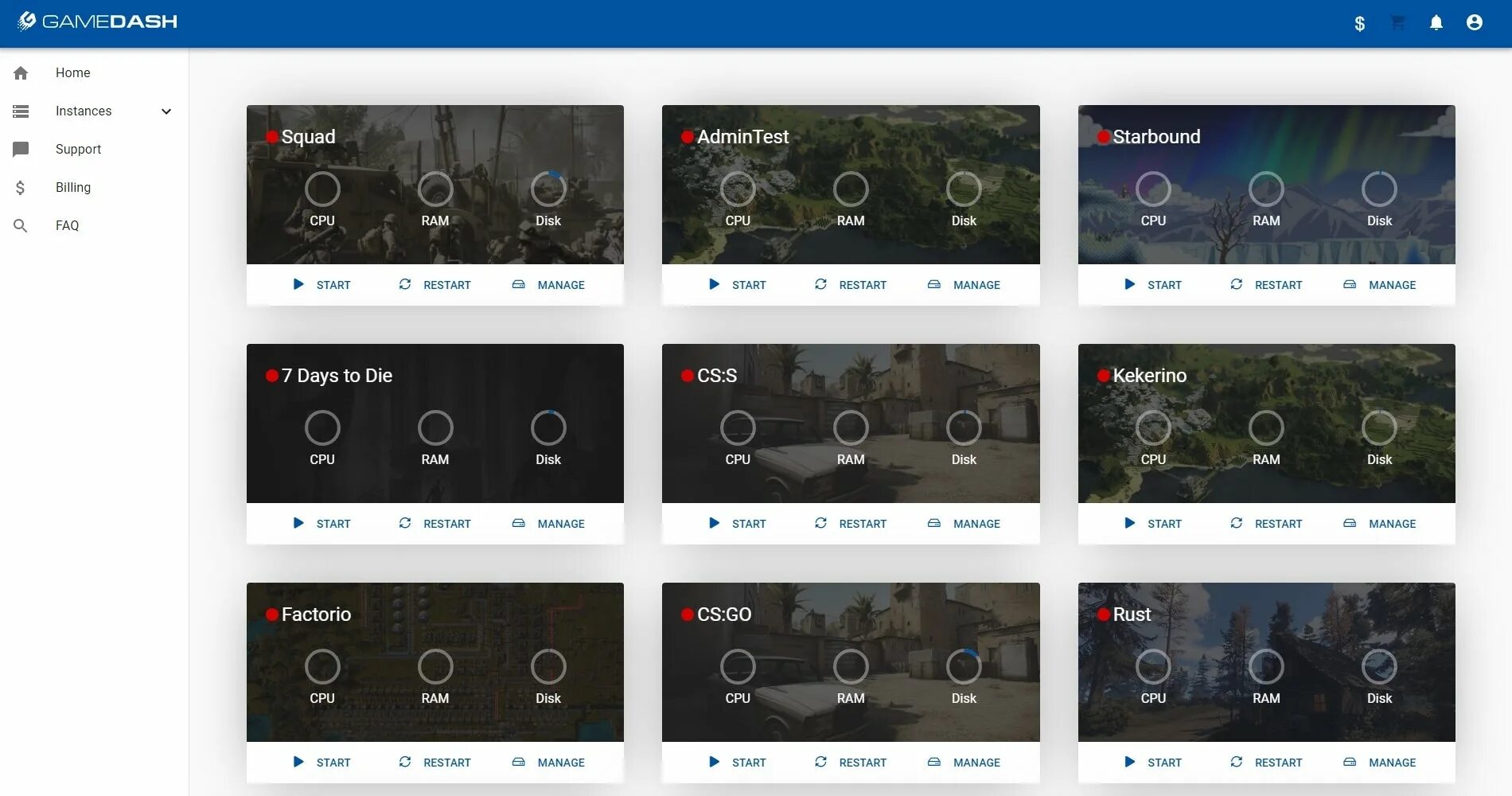
Task: Start the AdminTest server
Action: 737,285
